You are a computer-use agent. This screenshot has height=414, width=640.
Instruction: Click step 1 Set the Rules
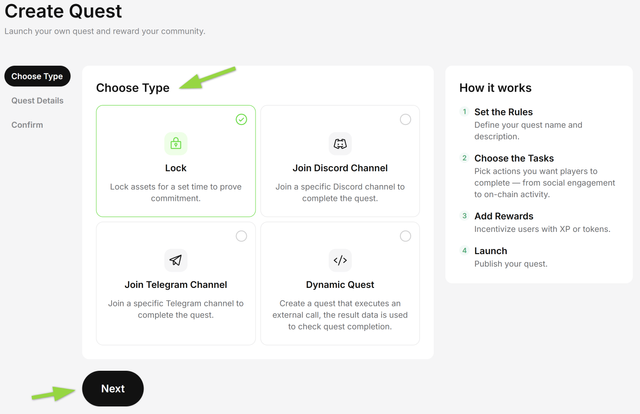point(504,112)
